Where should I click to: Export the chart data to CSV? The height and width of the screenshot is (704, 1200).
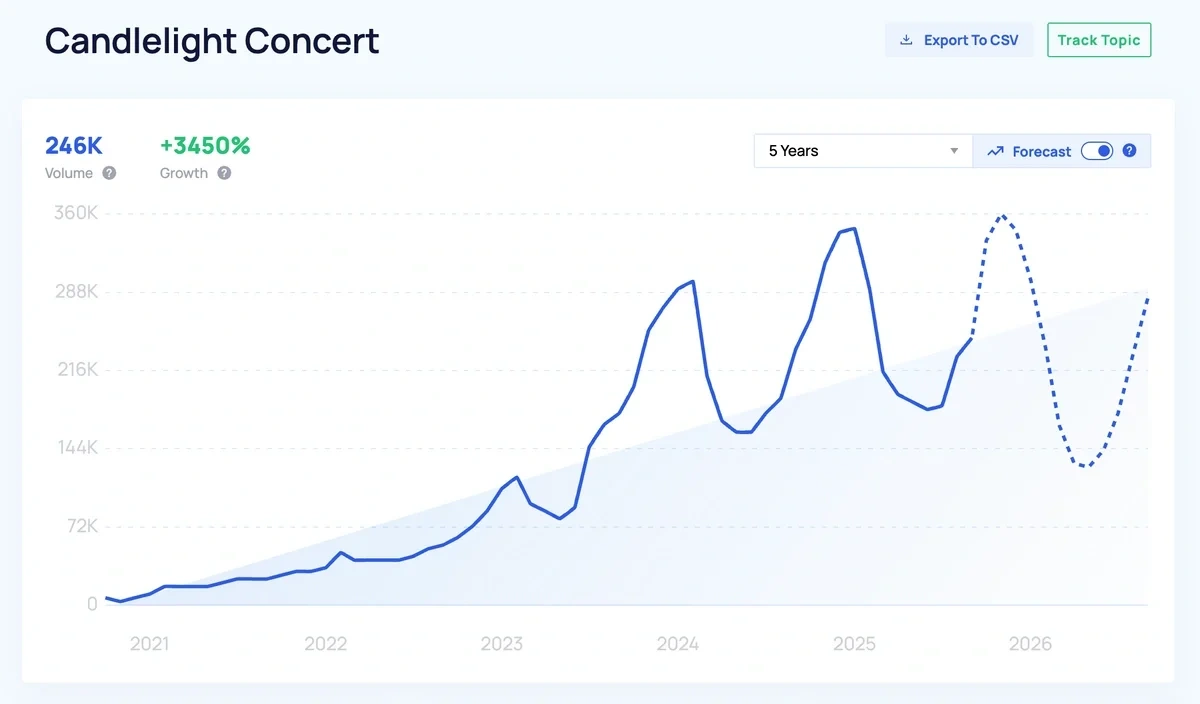959,41
